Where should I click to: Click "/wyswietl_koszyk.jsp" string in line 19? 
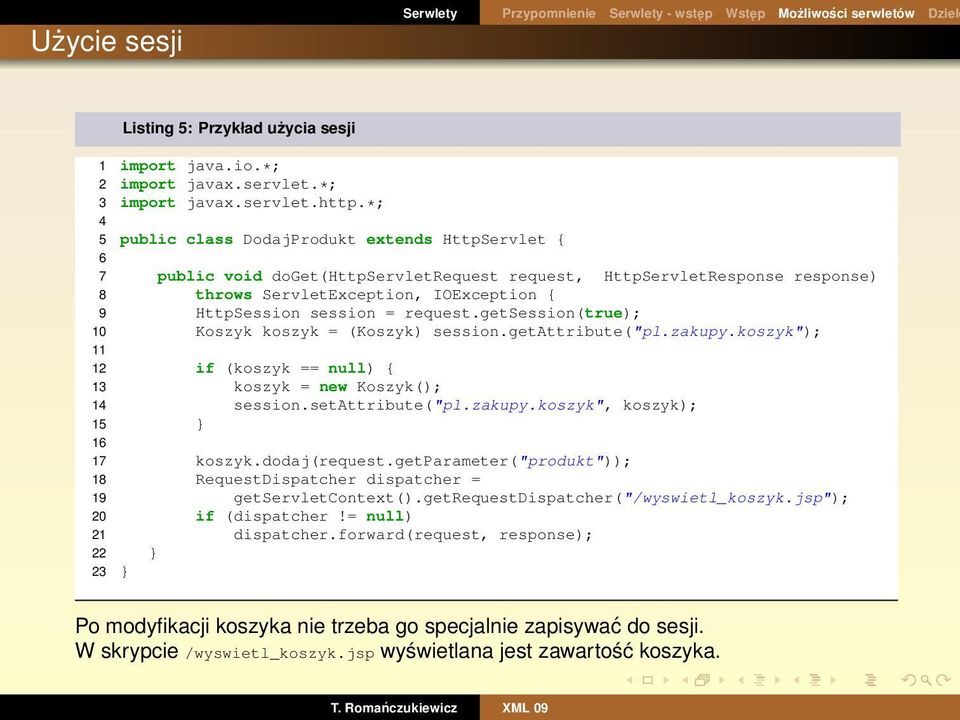[728, 498]
